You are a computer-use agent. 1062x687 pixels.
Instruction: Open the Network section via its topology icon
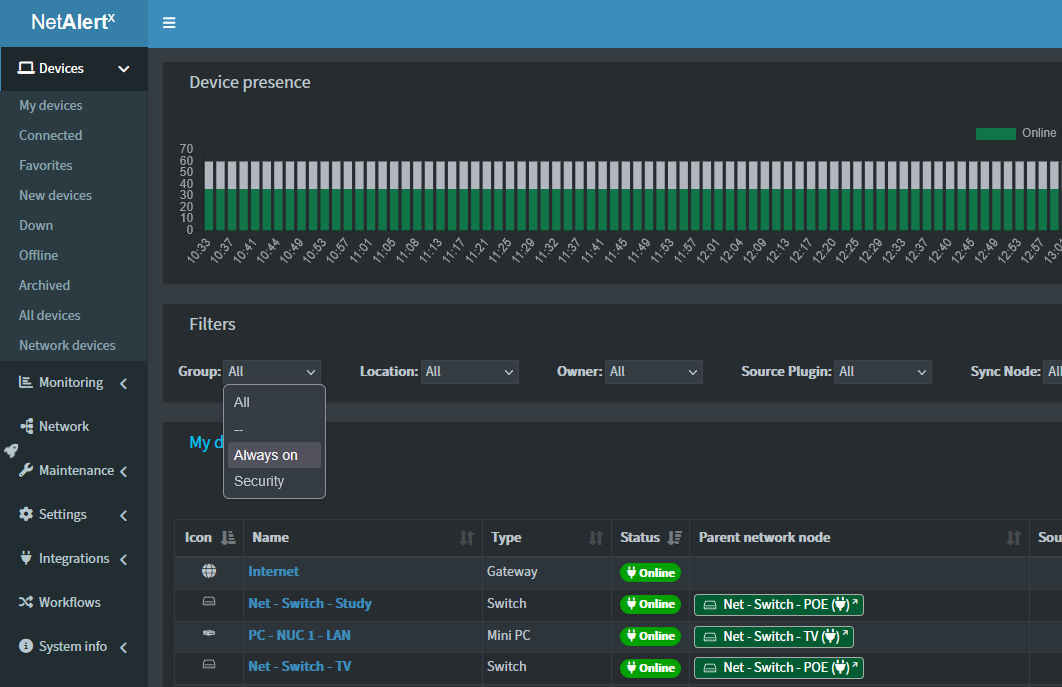(x=26, y=426)
